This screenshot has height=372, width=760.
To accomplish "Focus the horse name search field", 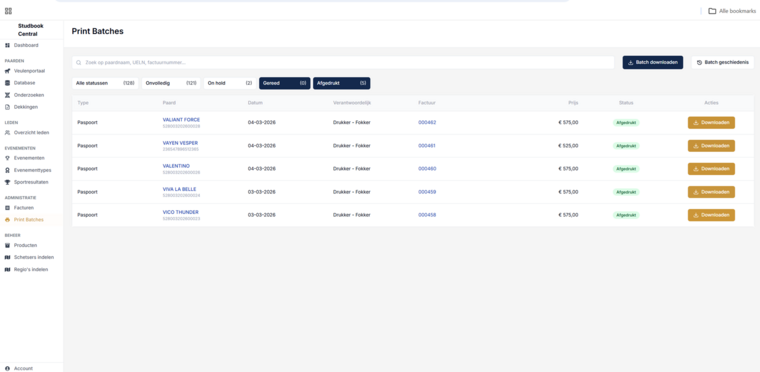I will coord(343,63).
